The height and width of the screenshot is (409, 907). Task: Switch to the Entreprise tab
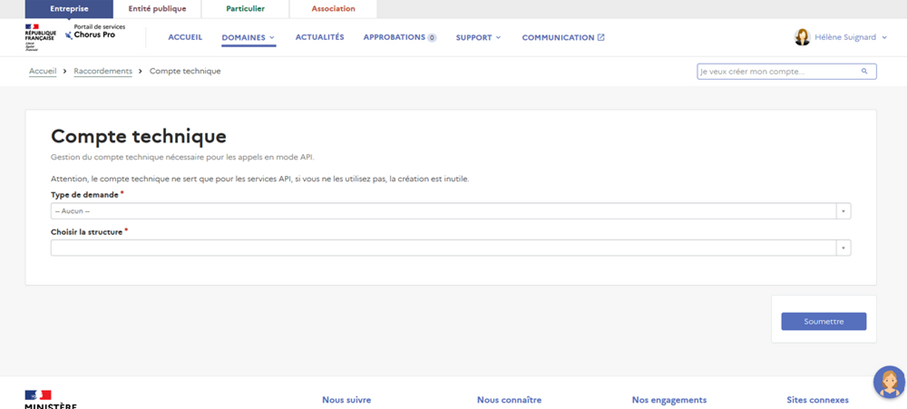pos(69,9)
